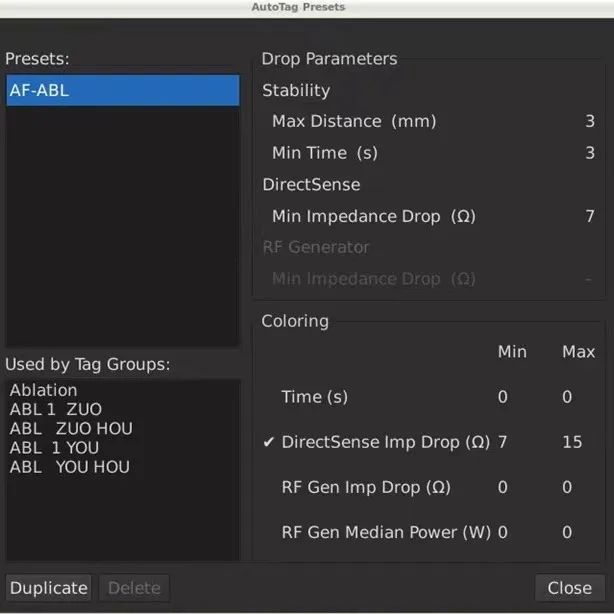
Task: Set Time (s) Max coloring value
Action: pyautogui.click(x=567, y=397)
